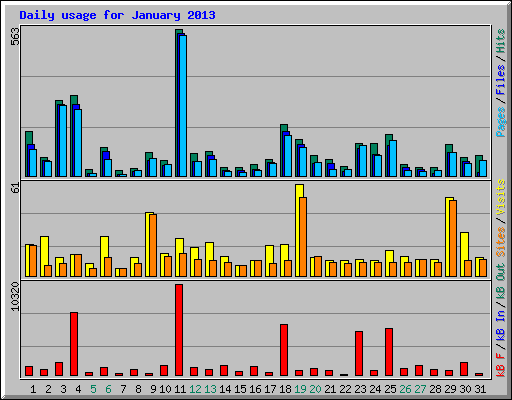Click the red kB bar for day 25
Screen dimensions: 512x400
389,352
